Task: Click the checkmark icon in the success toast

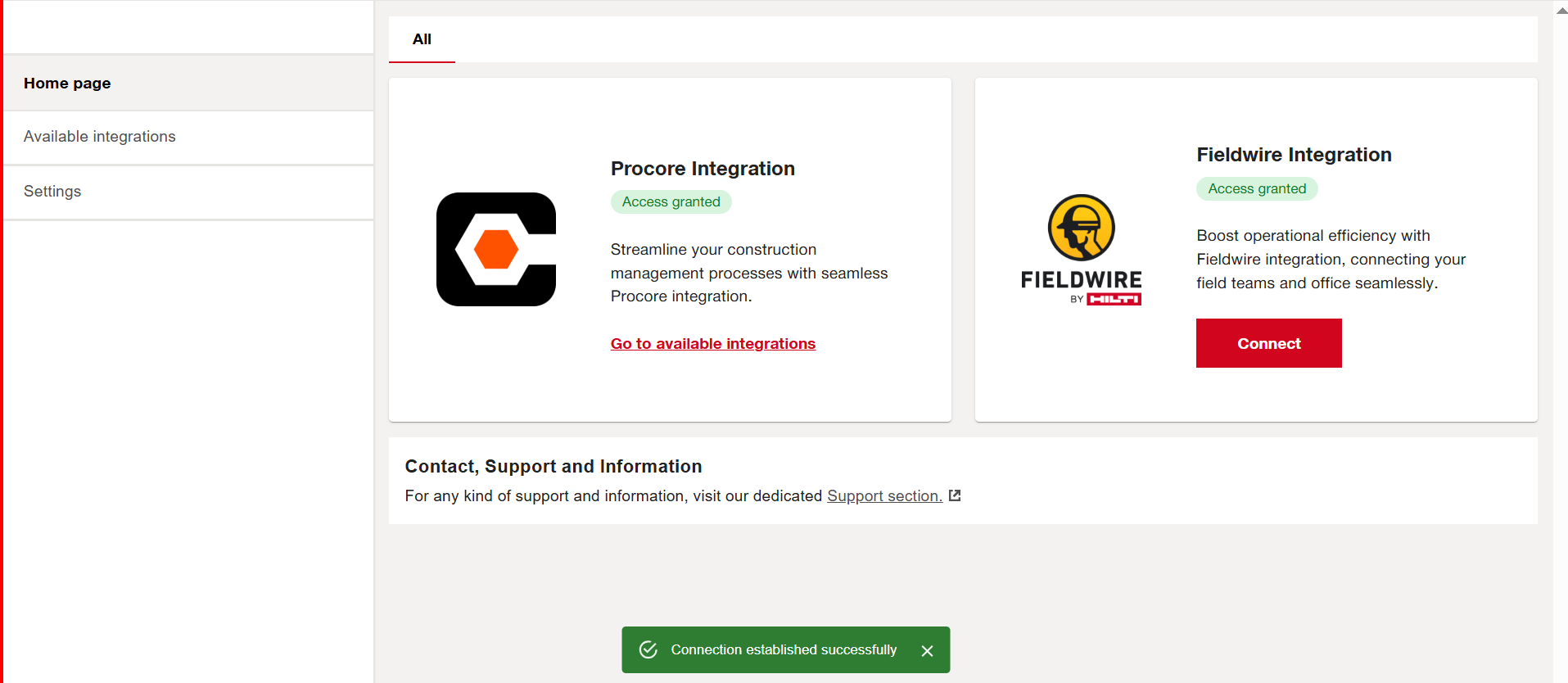Action: click(648, 649)
